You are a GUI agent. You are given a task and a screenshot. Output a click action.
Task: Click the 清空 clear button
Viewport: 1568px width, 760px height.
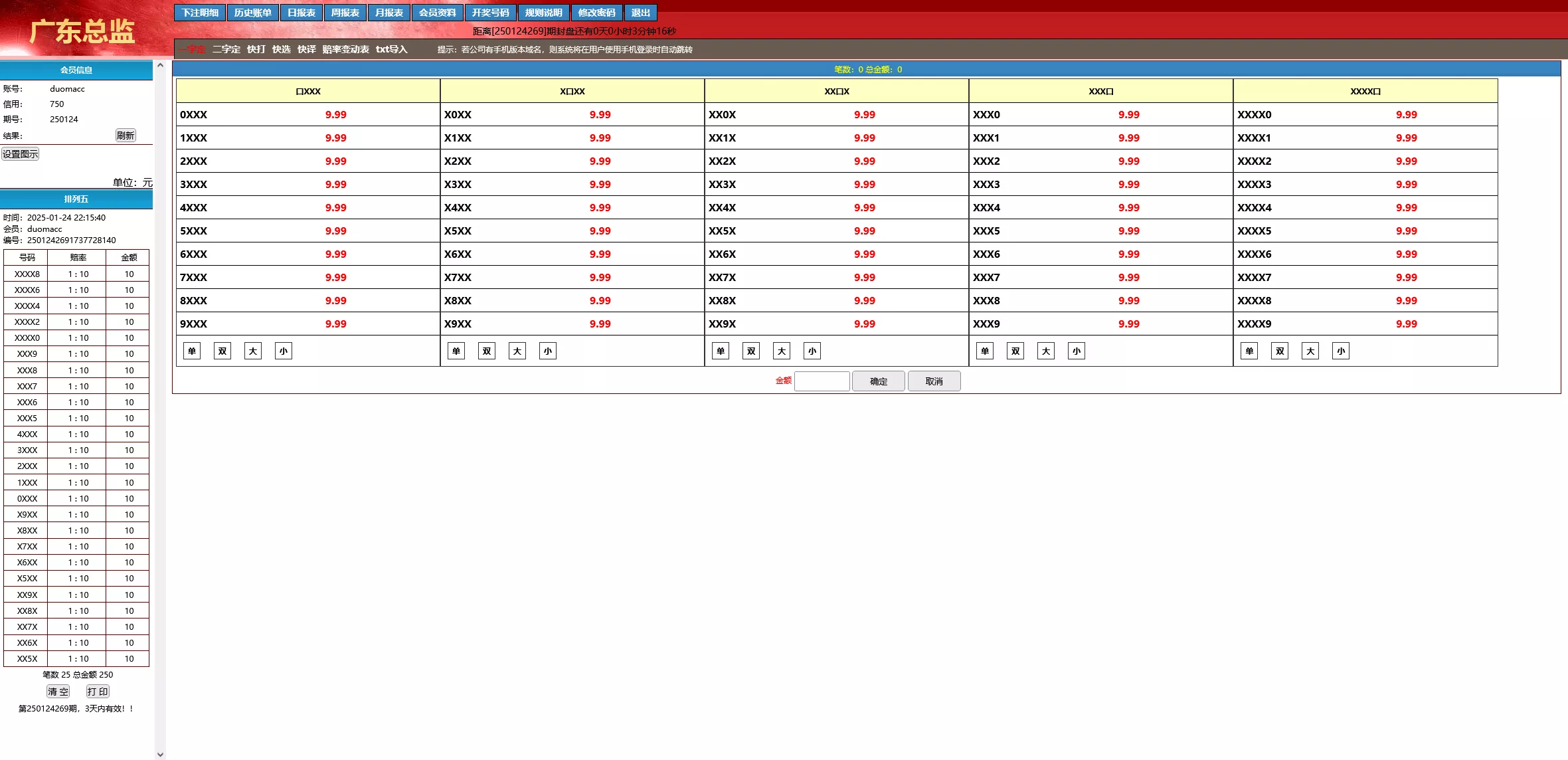58,692
